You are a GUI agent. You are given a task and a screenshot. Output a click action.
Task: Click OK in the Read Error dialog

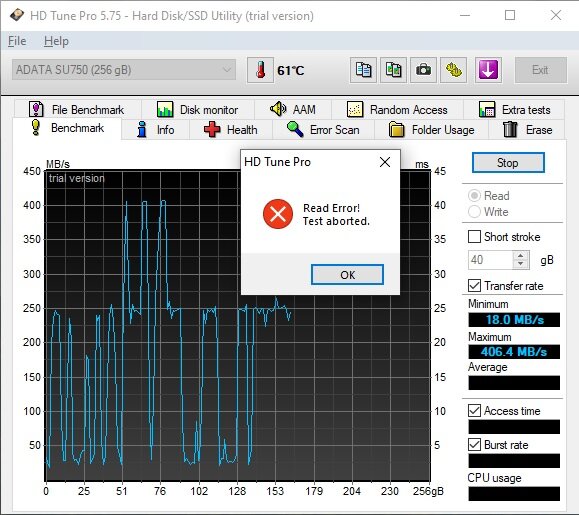[x=347, y=275]
